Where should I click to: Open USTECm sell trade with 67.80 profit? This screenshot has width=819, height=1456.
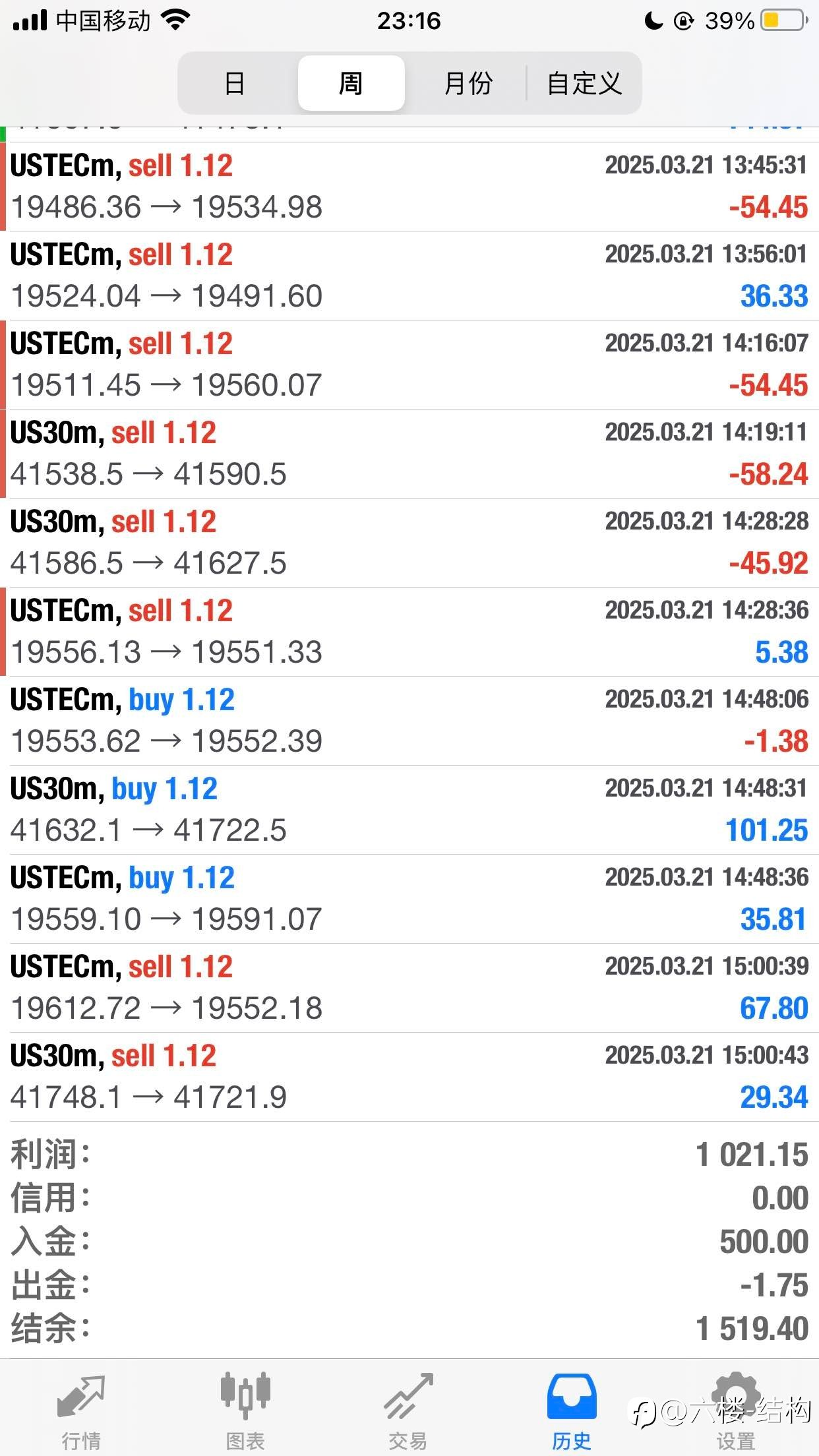pos(409,988)
